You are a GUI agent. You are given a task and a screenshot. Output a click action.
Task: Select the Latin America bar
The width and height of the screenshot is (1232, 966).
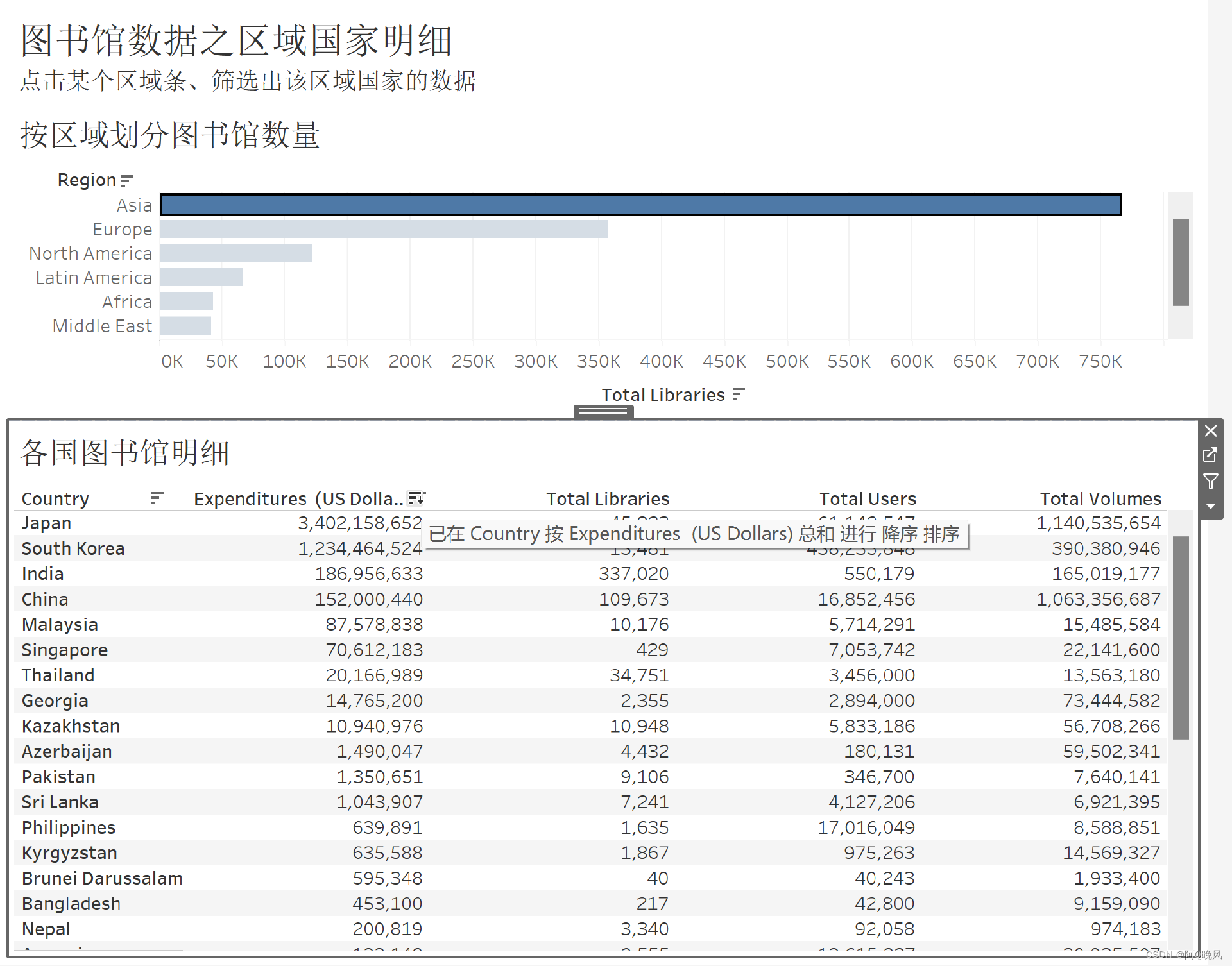(201, 277)
